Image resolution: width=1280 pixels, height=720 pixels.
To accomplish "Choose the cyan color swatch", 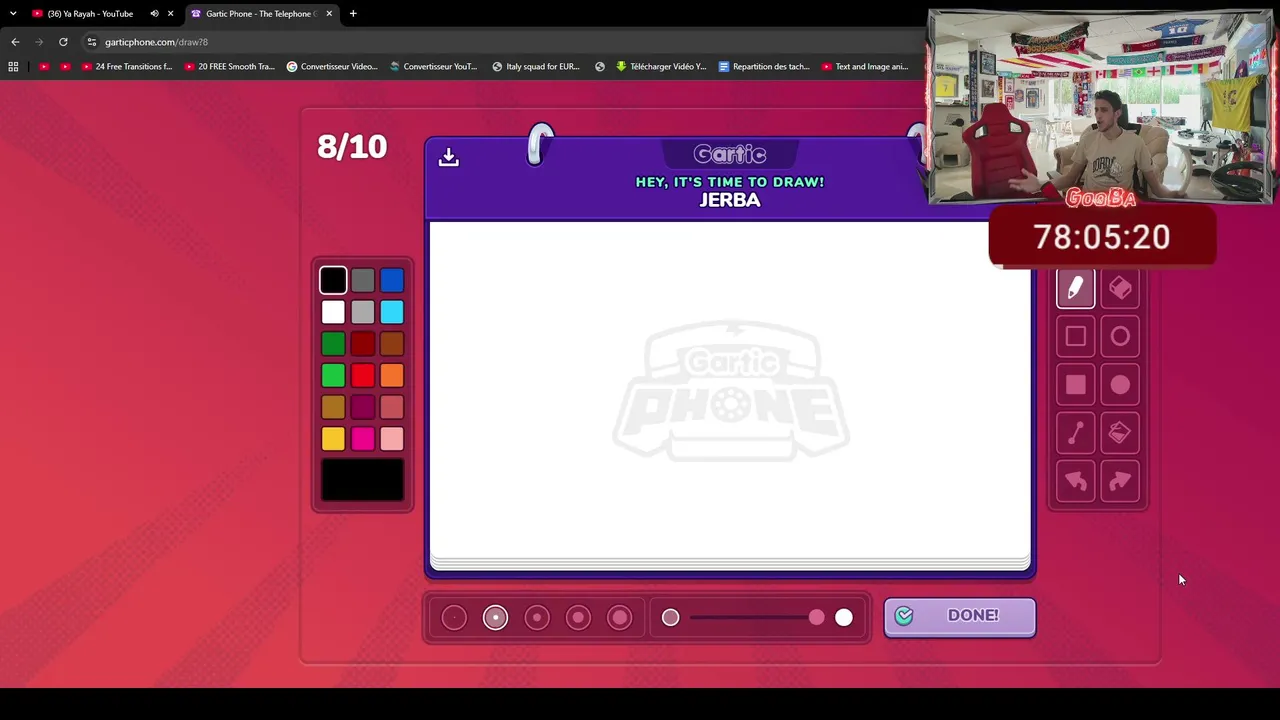I will pos(392,313).
